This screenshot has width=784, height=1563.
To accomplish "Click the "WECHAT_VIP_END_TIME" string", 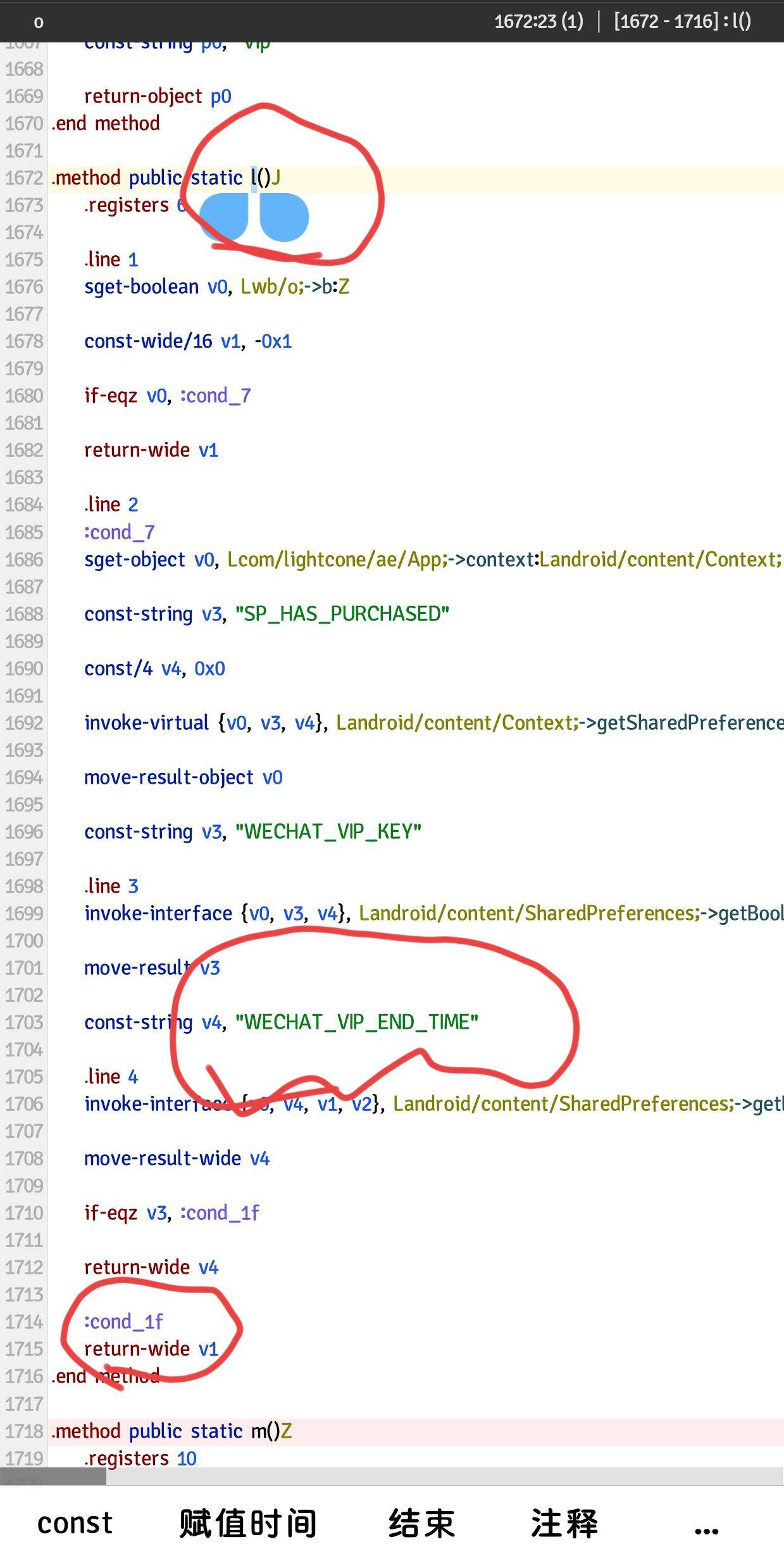I will pyautogui.click(x=357, y=1022).
